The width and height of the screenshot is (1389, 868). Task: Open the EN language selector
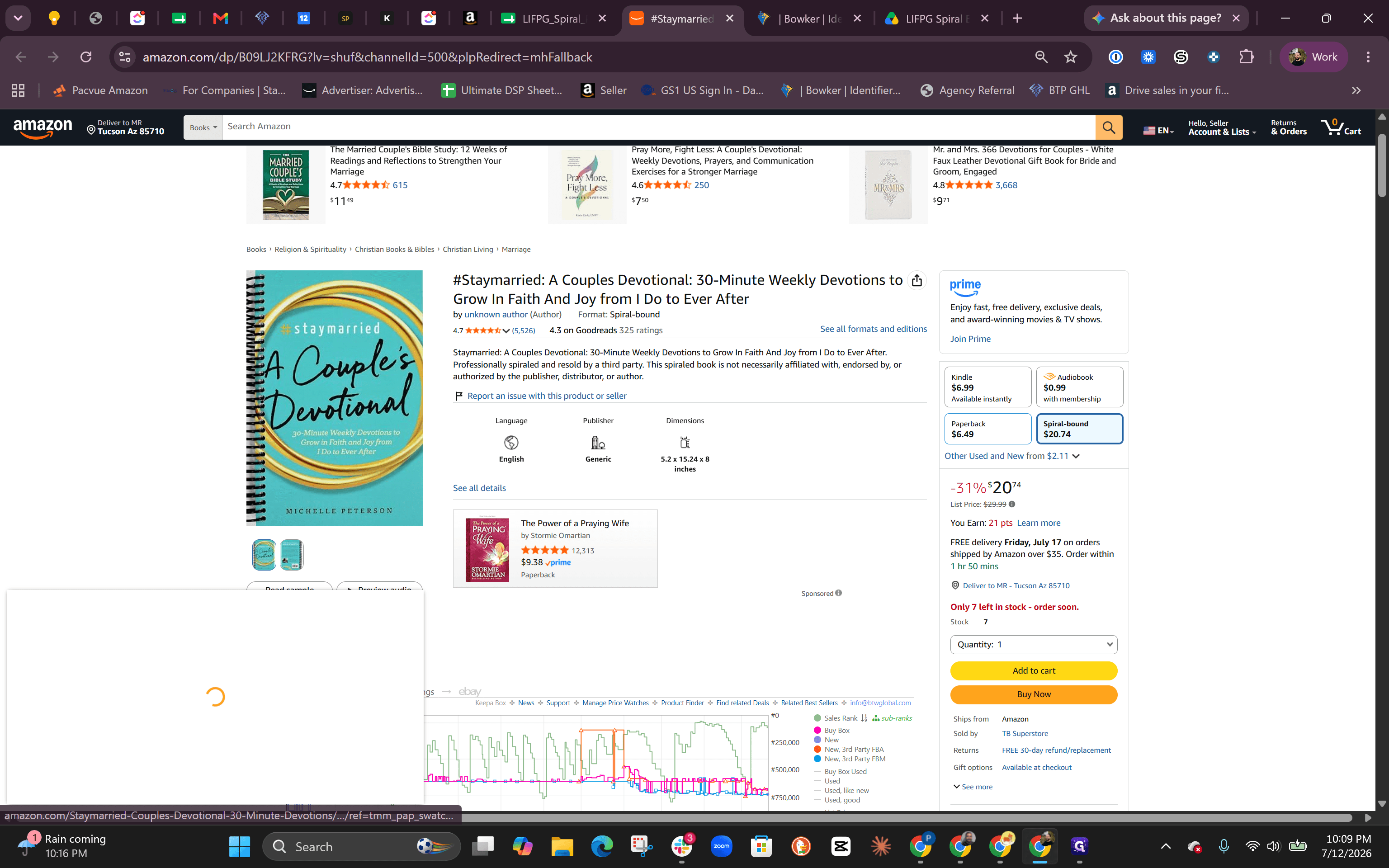tap(1158, 130)
